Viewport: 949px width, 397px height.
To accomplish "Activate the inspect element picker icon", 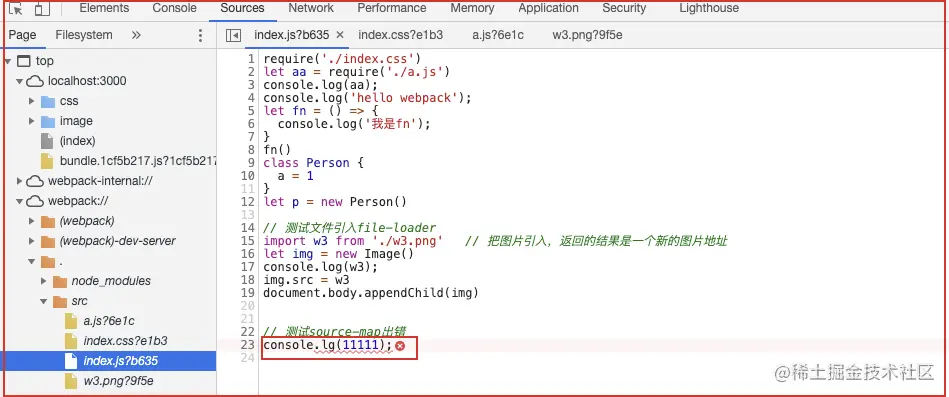I will click(x=16, y=9).
